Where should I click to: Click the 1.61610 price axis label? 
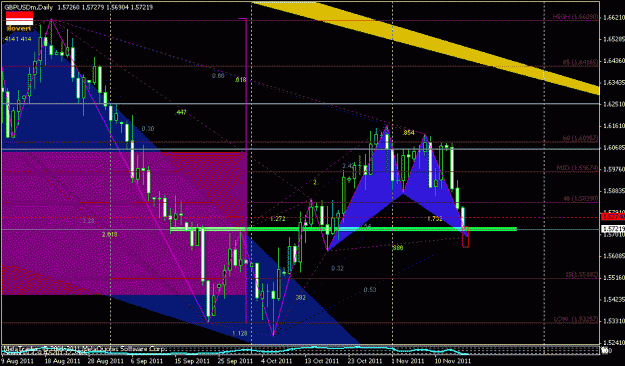(614, 126)
